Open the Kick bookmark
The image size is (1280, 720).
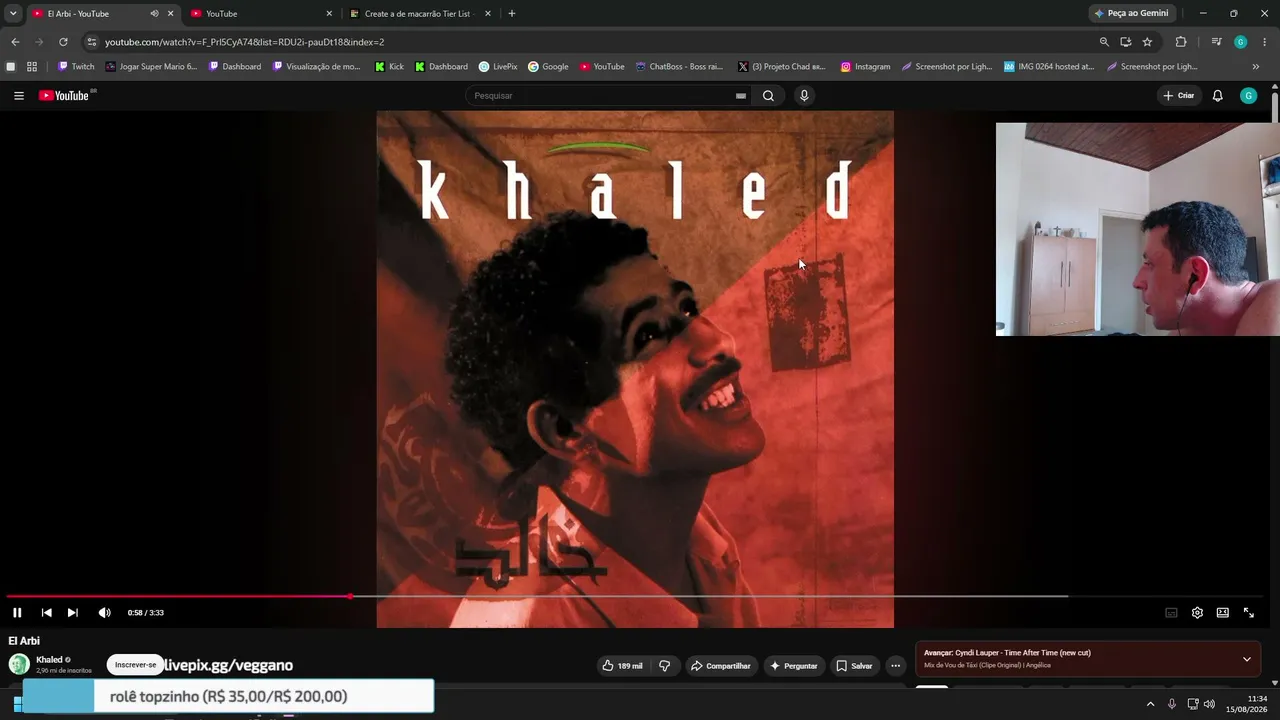(x=389, y=67)
